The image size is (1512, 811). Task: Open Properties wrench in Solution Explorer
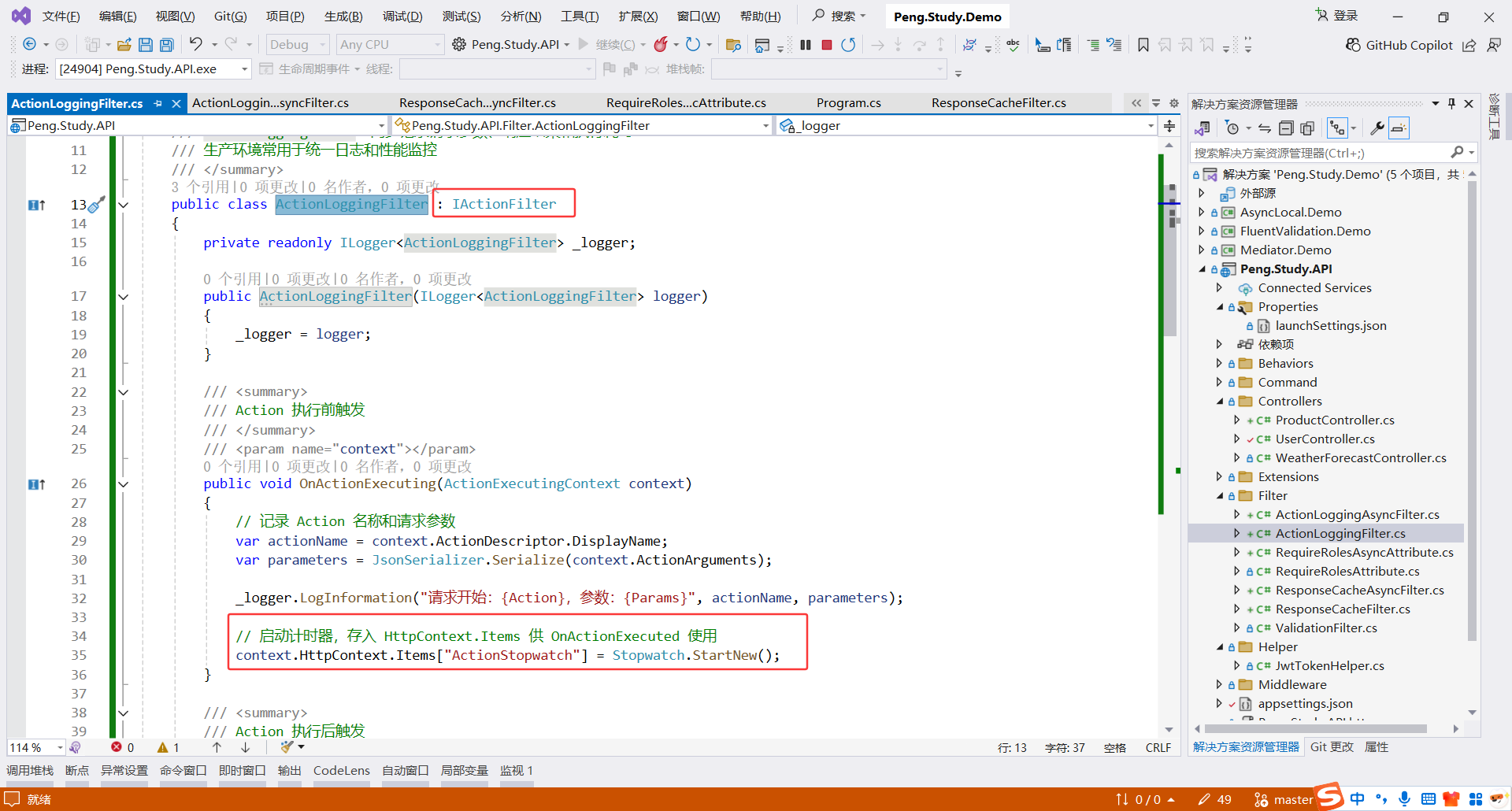click(1377, 128)
